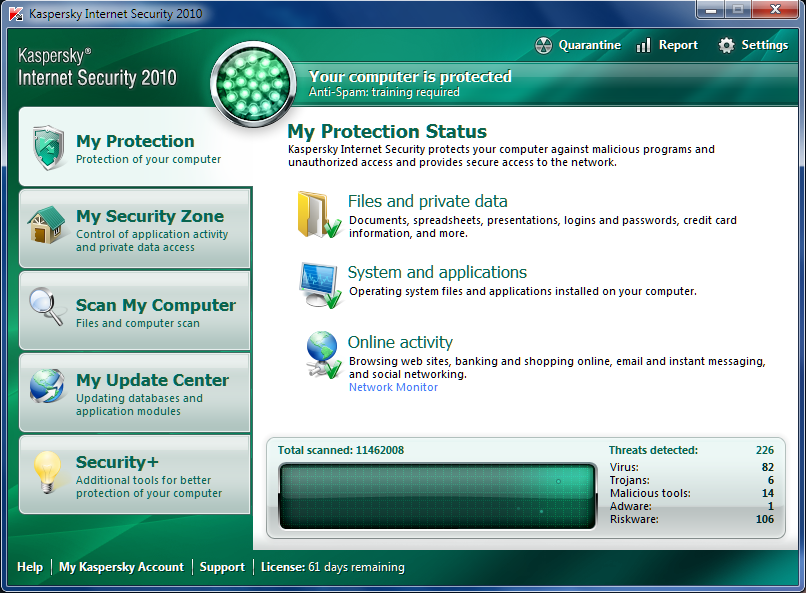Click the Files and private data folder icon
The width and height of the screenshot is (806, 593).
(319, 215)
